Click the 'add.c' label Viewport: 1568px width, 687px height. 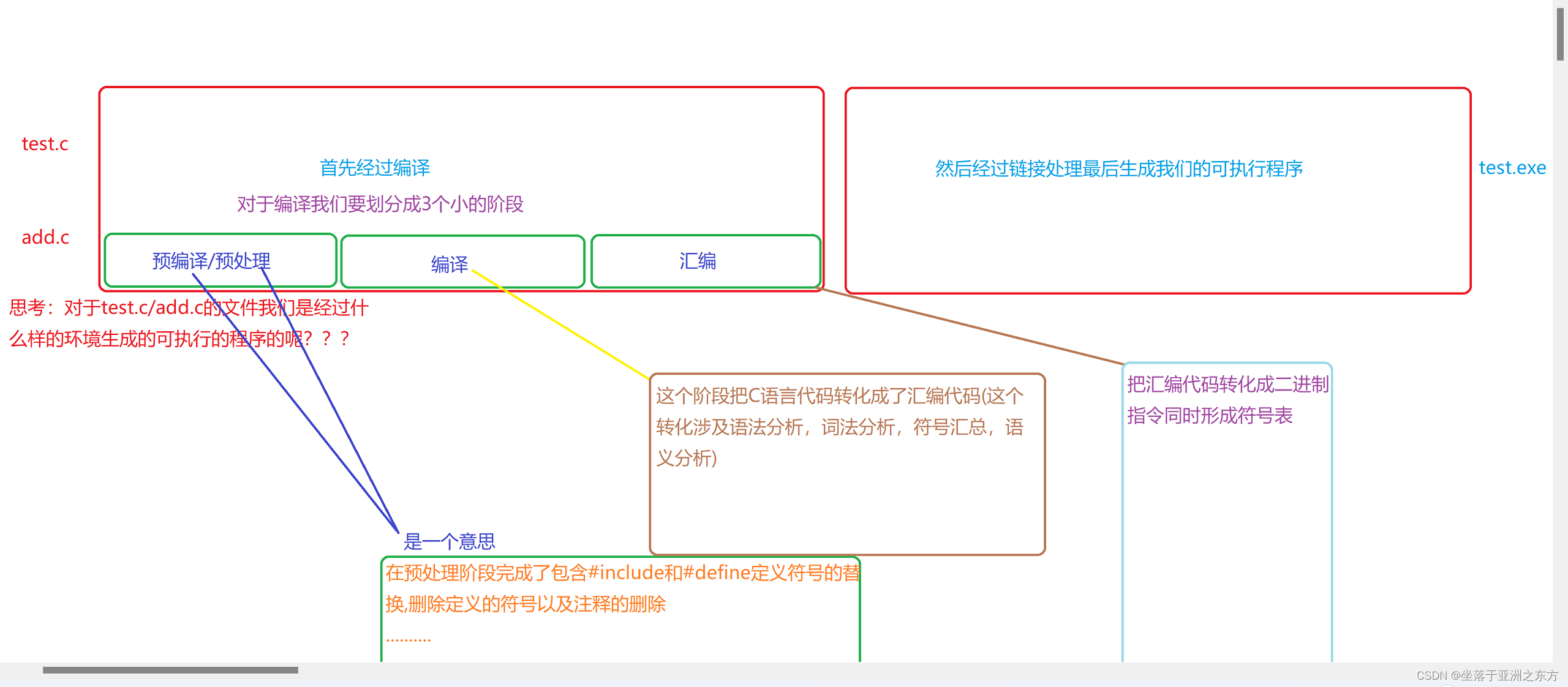[x=45, y=237]
